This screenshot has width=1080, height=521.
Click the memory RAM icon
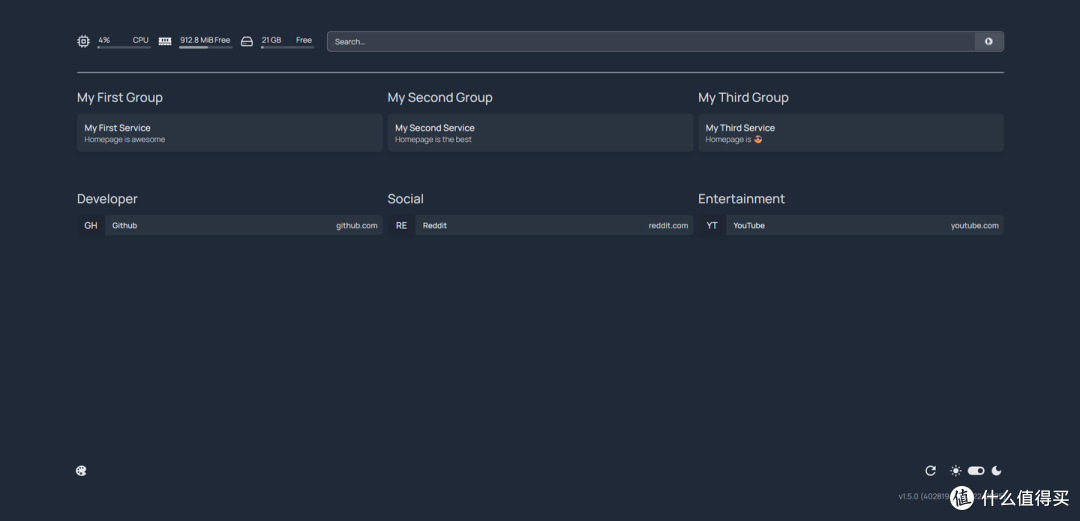pyautogui.click(x=165, y=41)
